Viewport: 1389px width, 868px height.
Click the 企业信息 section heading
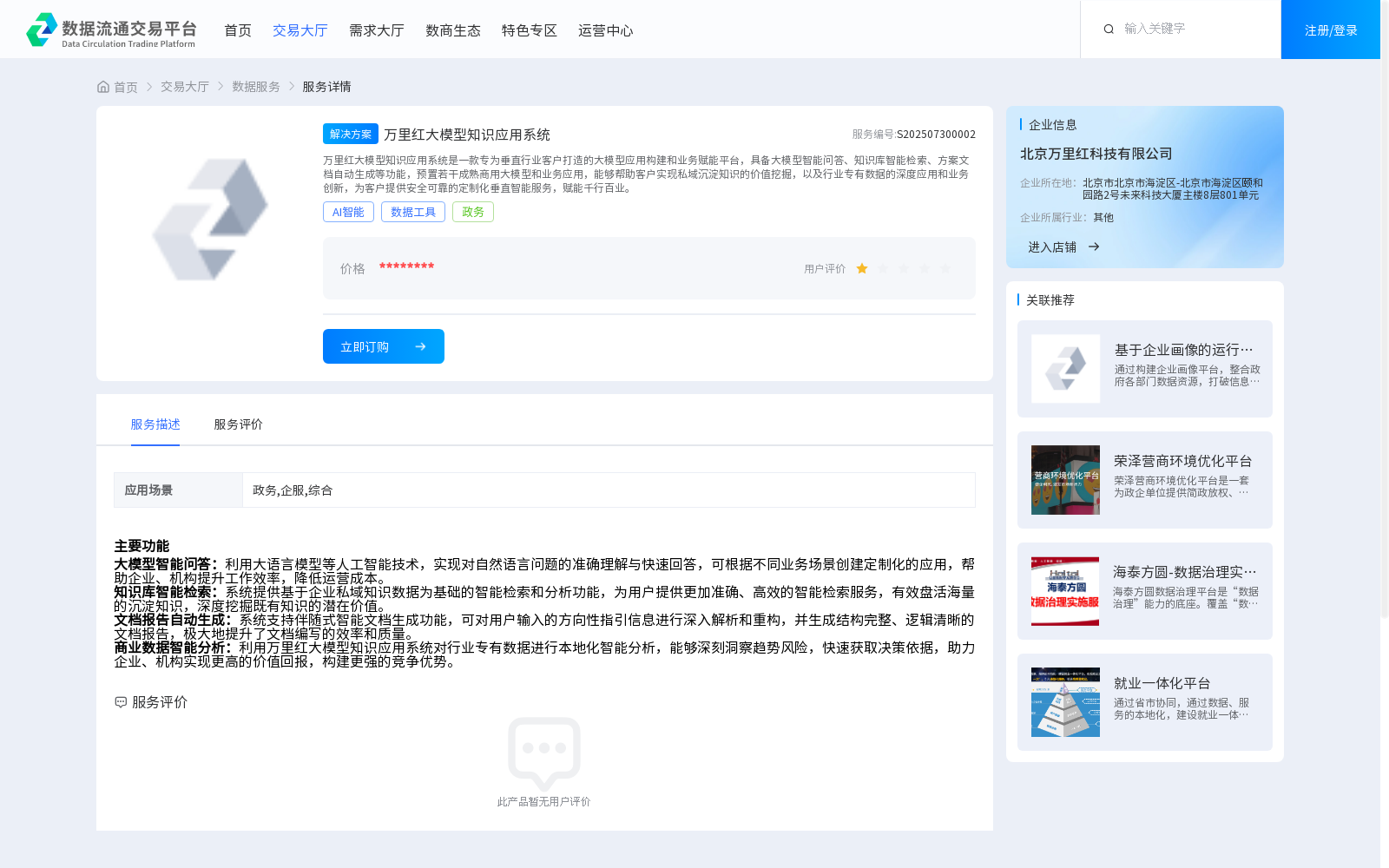(x=1053, y=125)
